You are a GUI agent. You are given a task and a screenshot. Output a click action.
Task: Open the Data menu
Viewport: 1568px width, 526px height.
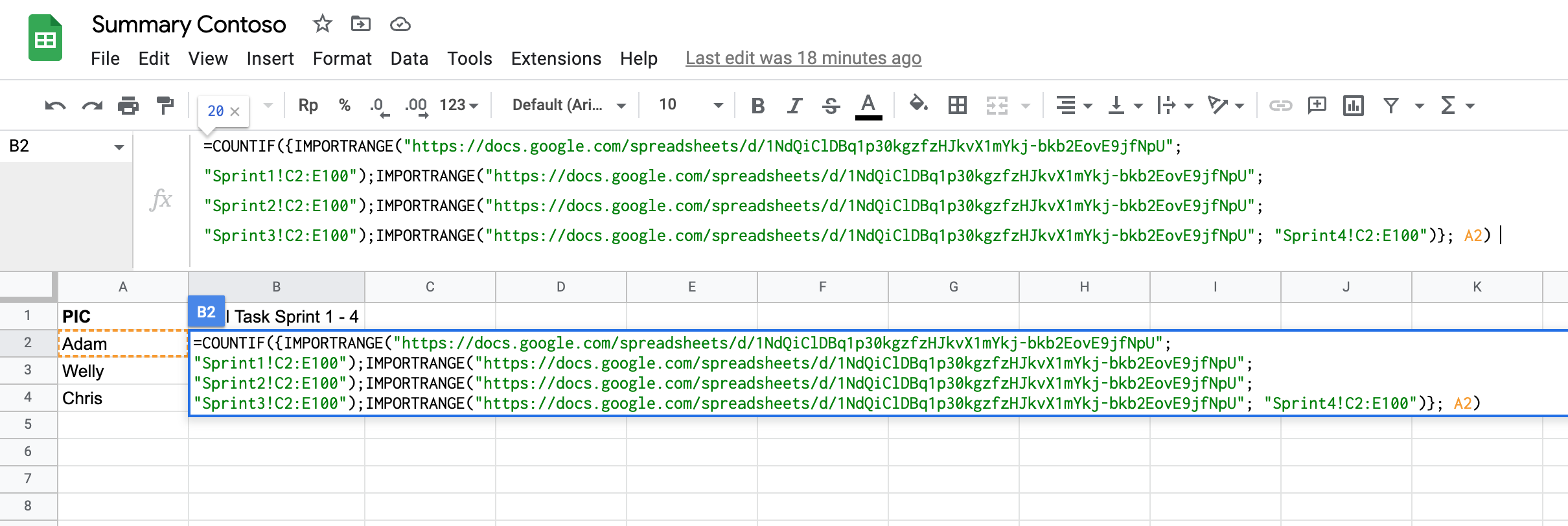pyautogui.click(x=409, y=58)
